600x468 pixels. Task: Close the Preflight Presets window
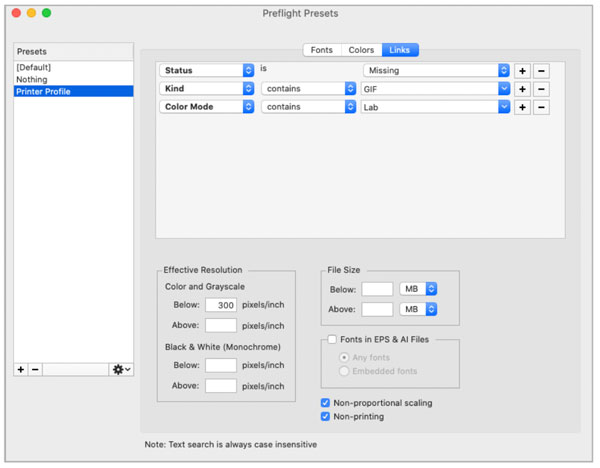pos(16,13)
